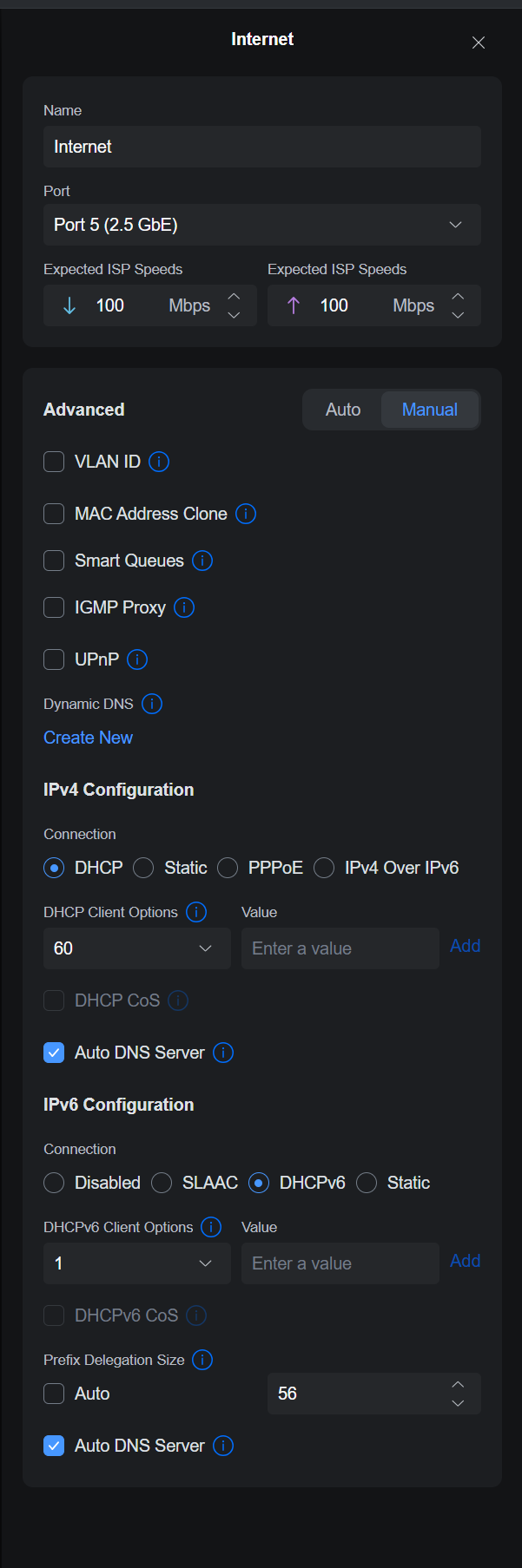Click the UPnP info icon
The height and width of the screenshot is (1568, 522).
(x=137, y=659)
